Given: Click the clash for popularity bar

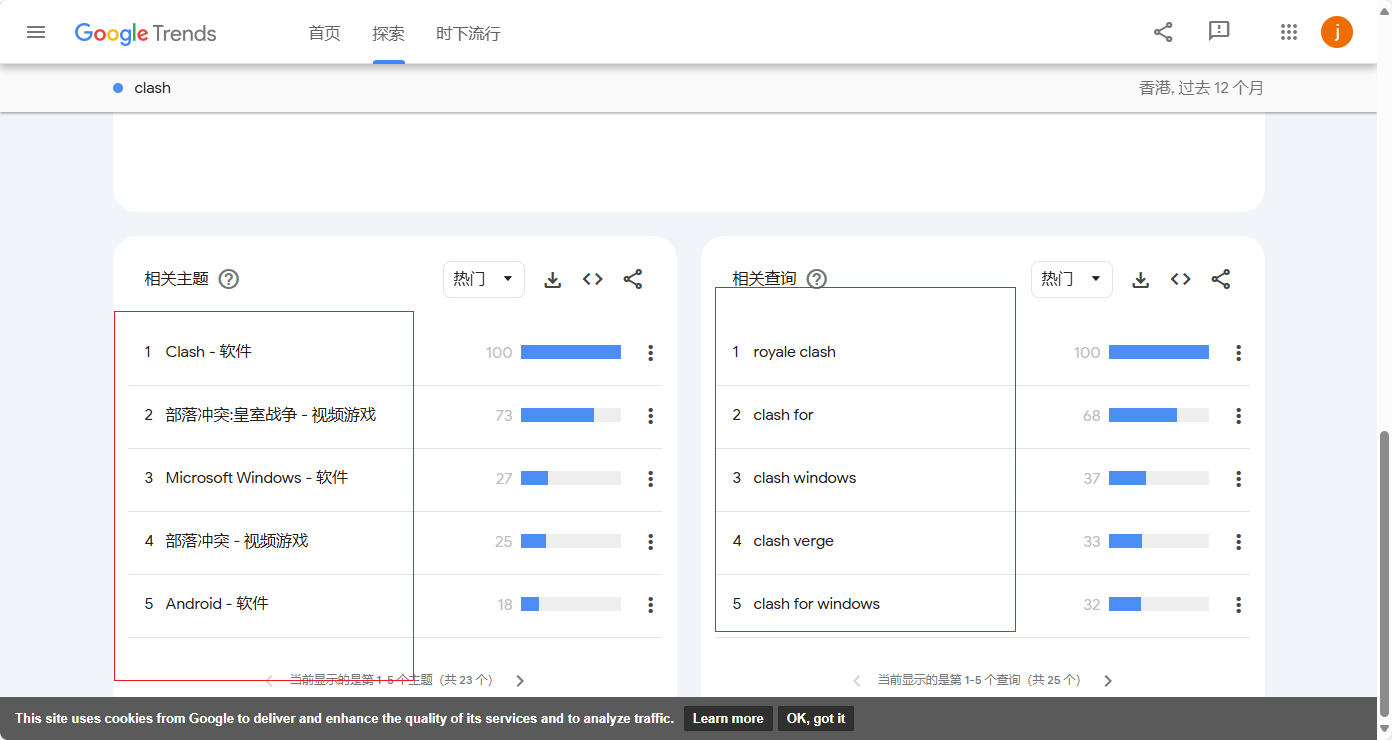Looking at the screenshot, I should [1159, 415].
